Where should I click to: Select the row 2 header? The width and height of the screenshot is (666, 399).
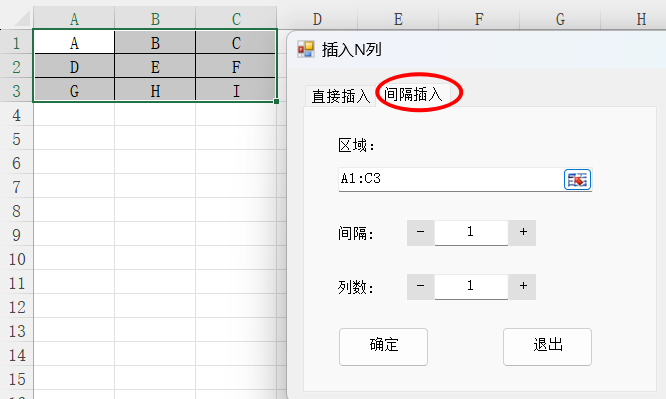[17, 67]
